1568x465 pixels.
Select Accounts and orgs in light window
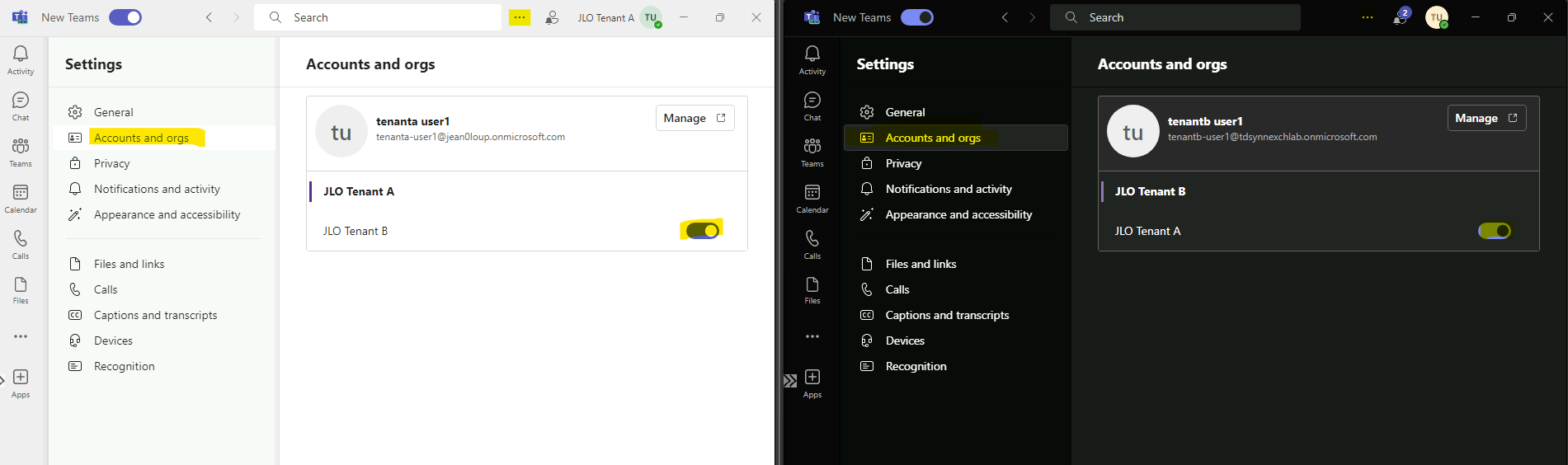click(164, 138)
